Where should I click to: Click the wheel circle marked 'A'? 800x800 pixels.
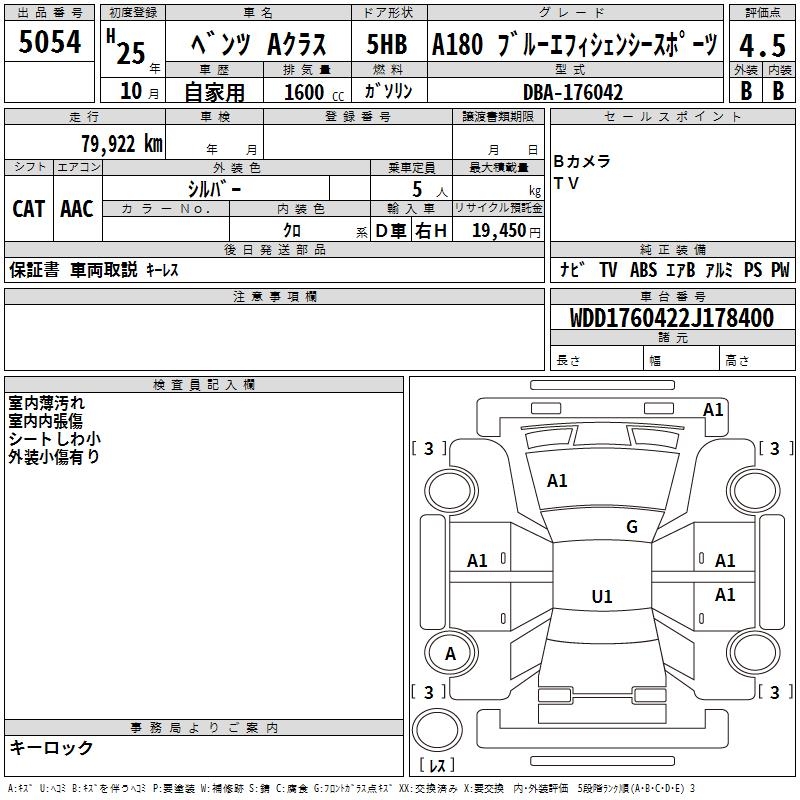tap(451, 653)
